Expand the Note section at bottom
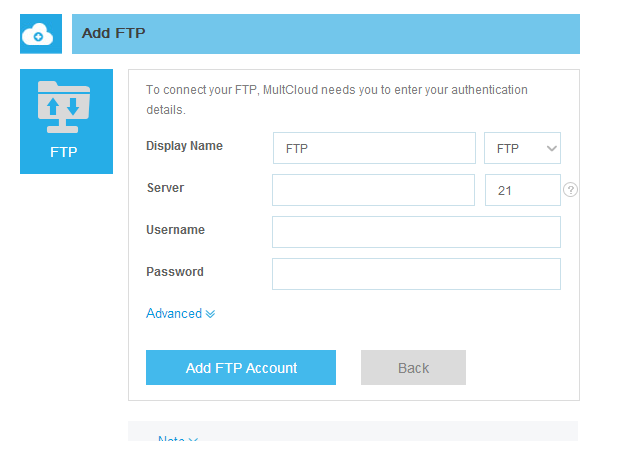 (178, 441)
